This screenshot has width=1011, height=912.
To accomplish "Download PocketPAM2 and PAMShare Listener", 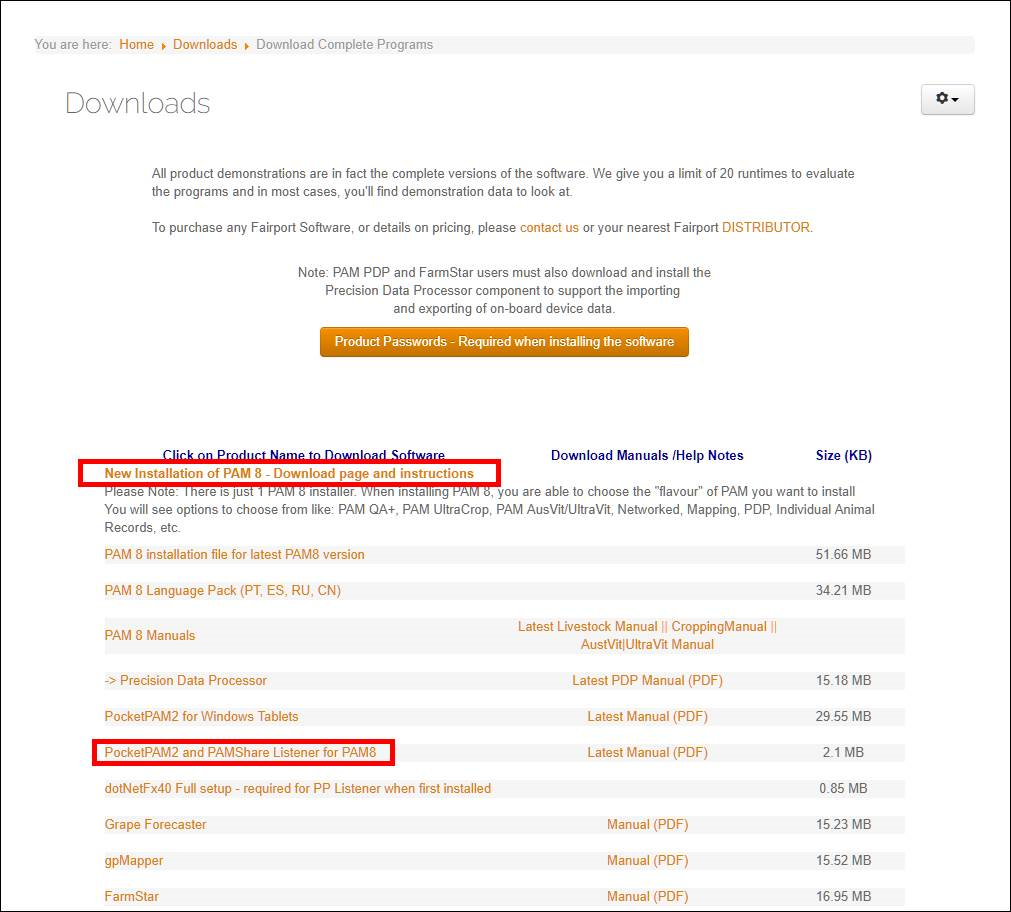I will click(x=240, y=753).
